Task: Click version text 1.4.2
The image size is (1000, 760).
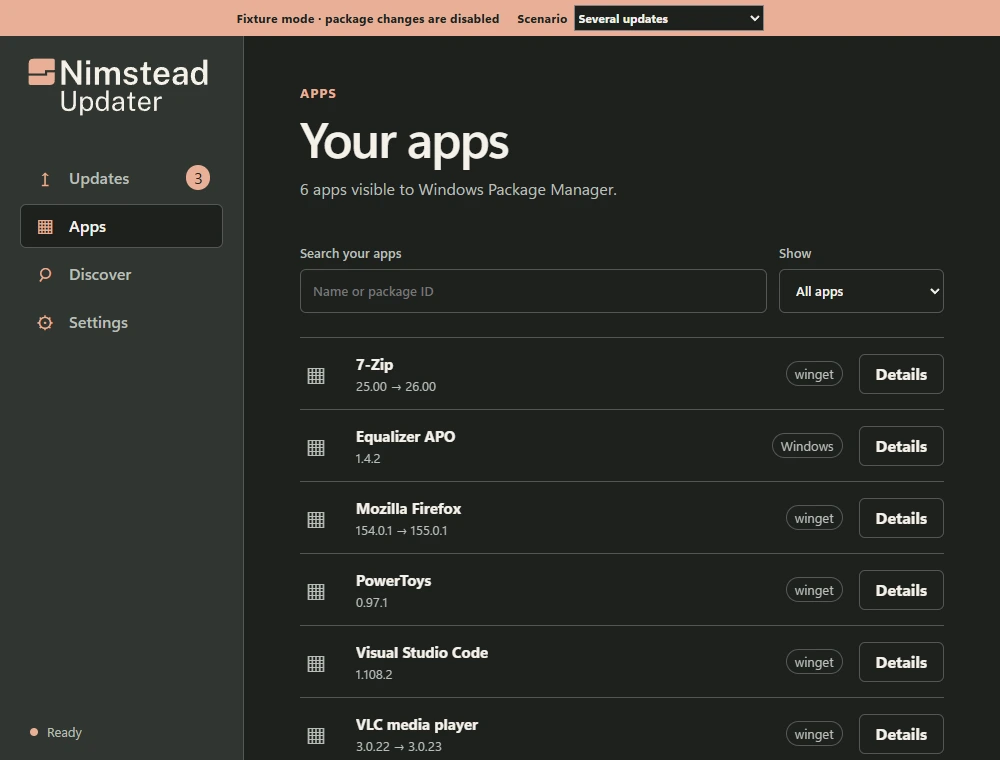Action: click(368, 459)
